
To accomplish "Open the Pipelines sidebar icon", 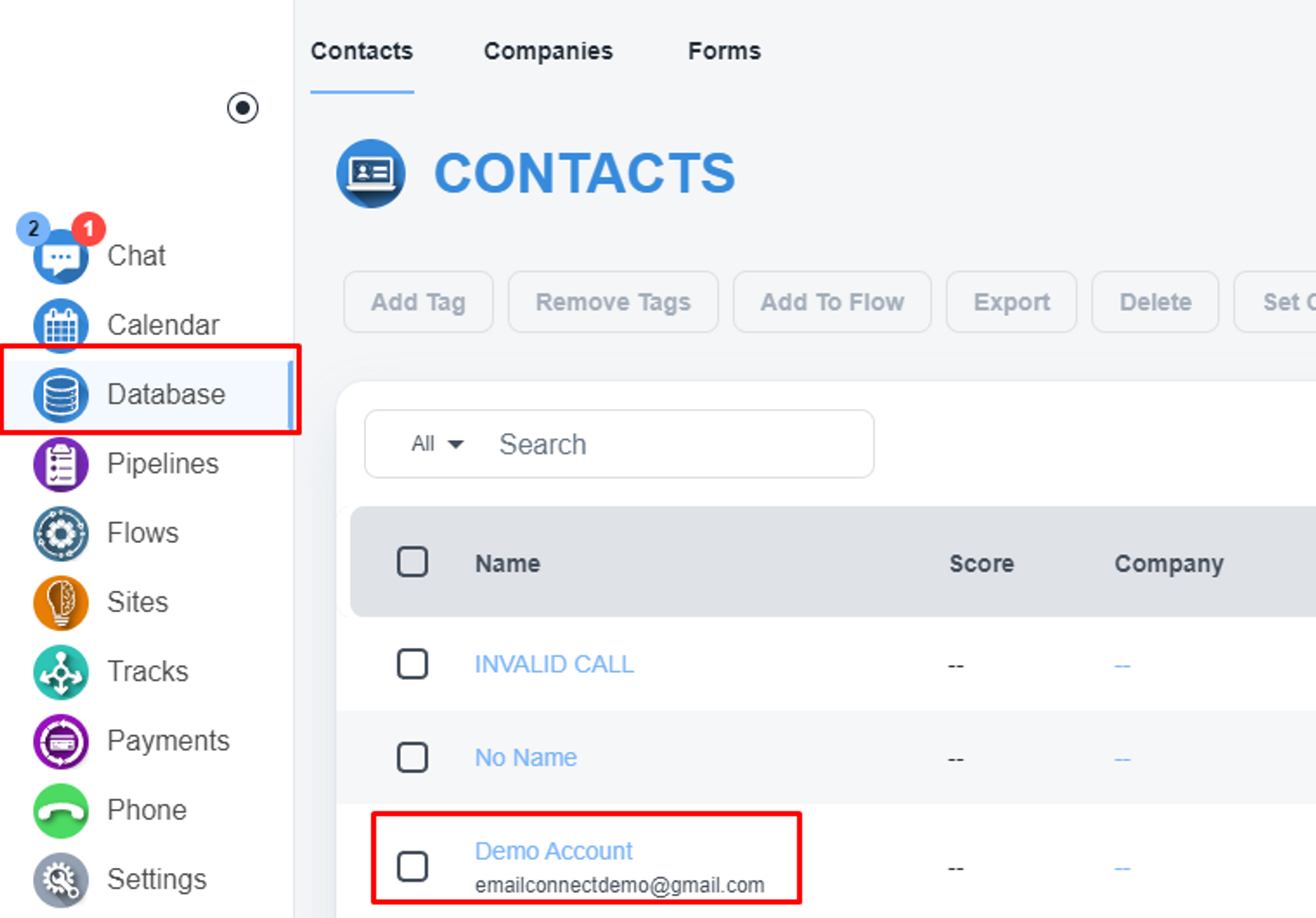I will [61, 464].
